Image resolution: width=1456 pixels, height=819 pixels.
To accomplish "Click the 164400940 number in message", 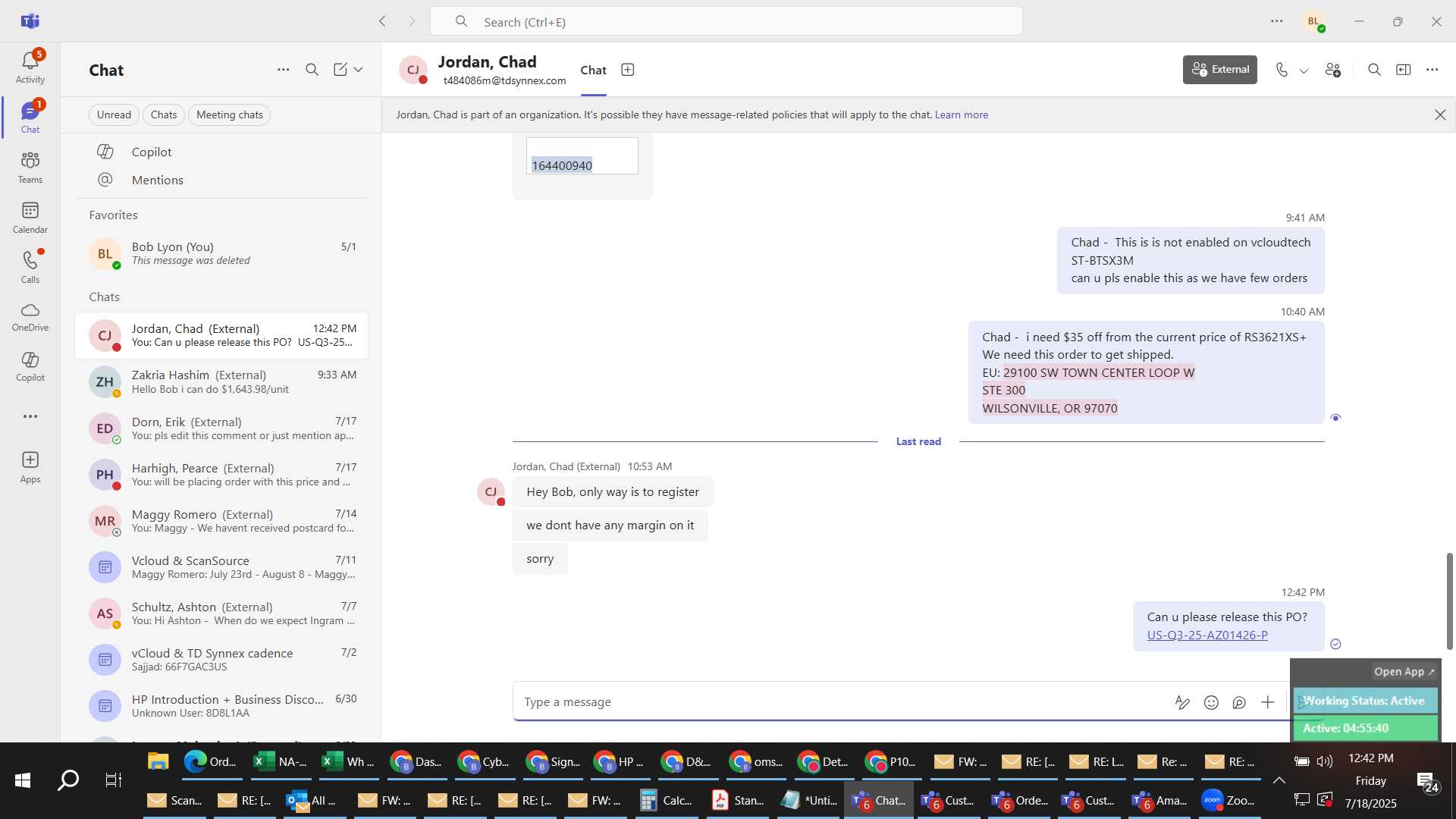I will coord(562,165).
